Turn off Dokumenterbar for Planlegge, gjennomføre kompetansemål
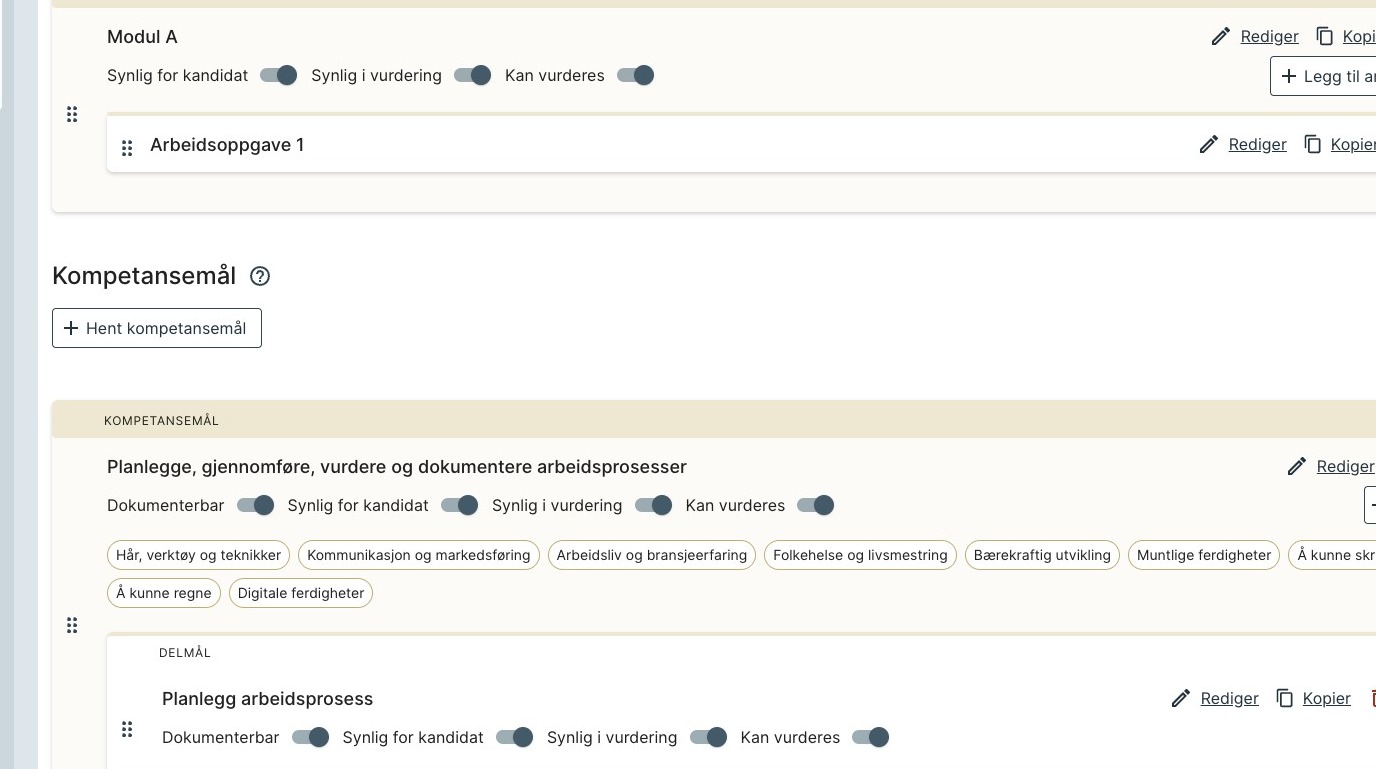 coord(256,506)
